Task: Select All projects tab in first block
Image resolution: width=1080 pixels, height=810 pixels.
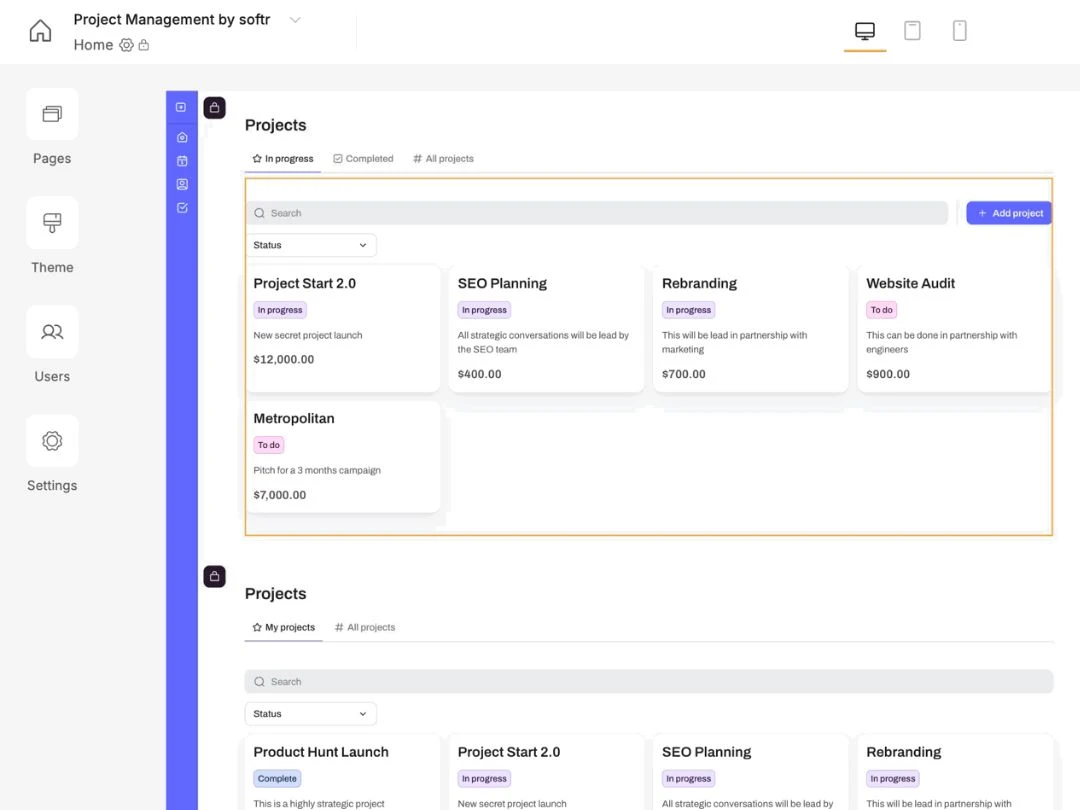Action: point(443,158)
